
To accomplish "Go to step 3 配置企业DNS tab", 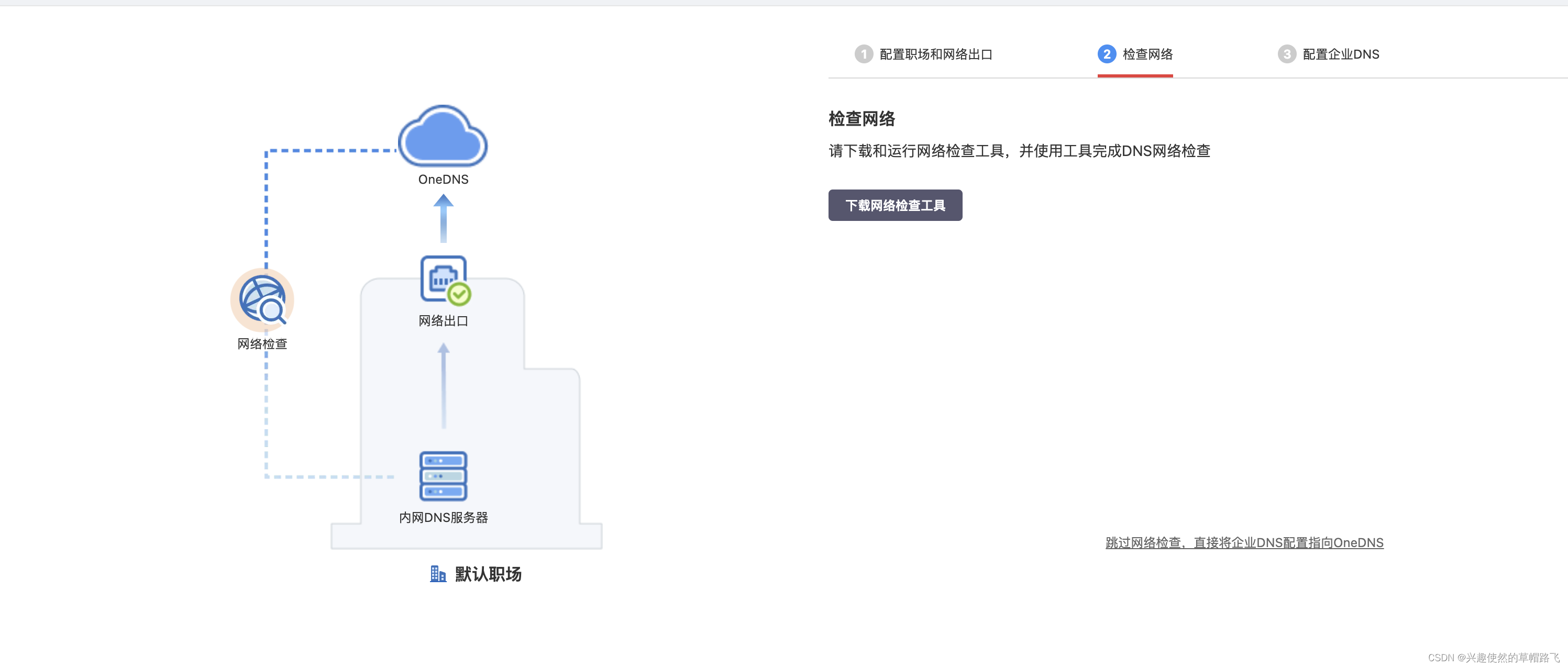I will (1329, 54).
